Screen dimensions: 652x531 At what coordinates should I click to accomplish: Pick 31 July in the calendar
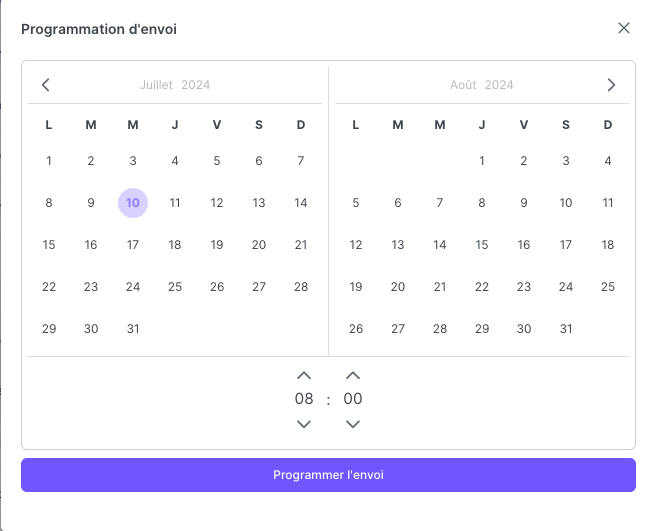point(133,329)
